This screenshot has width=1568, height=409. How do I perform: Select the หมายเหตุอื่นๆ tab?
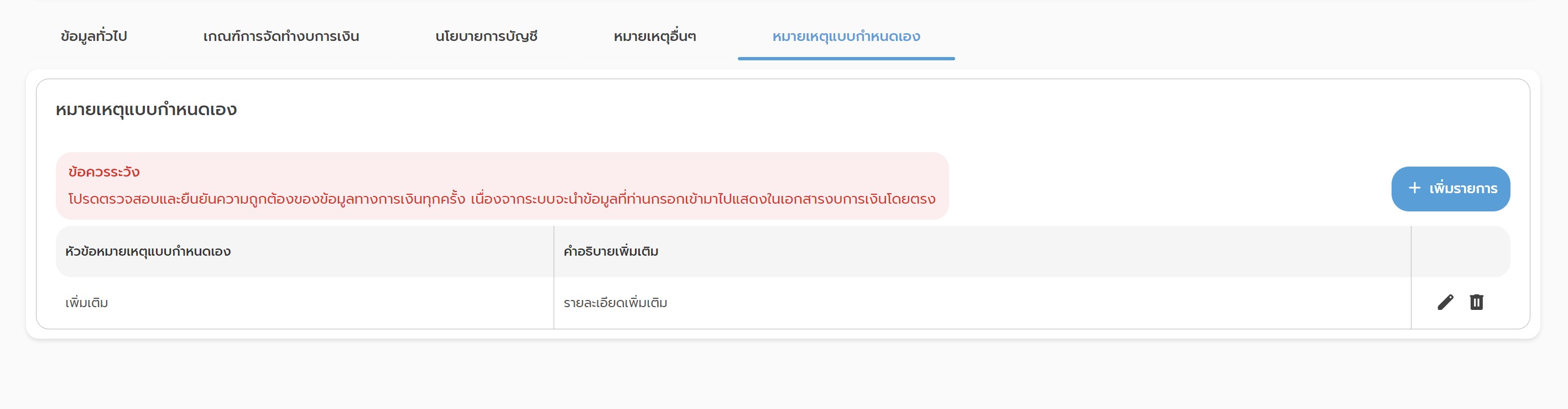655,37
